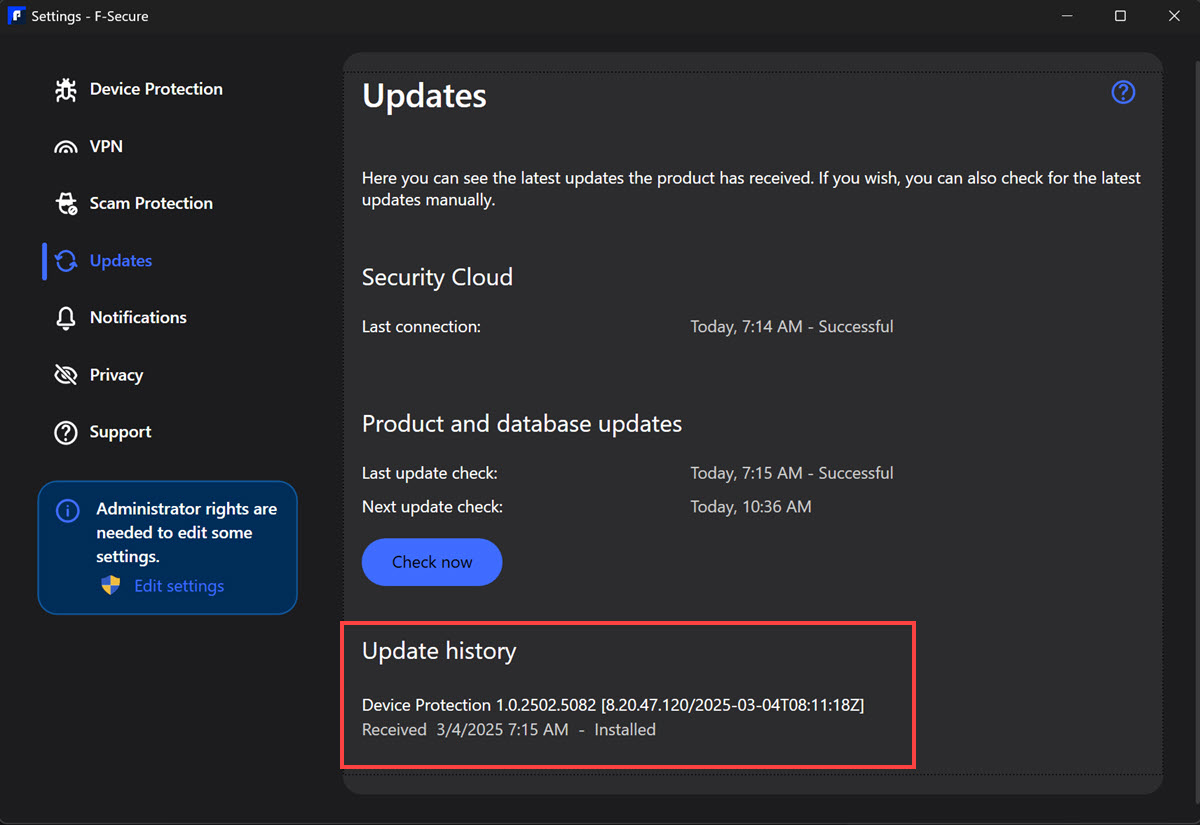The width and height of the screenshot is (1200, 825).
Task: Click the info icon in the administrator notice
Action: [x=67, y=511]
